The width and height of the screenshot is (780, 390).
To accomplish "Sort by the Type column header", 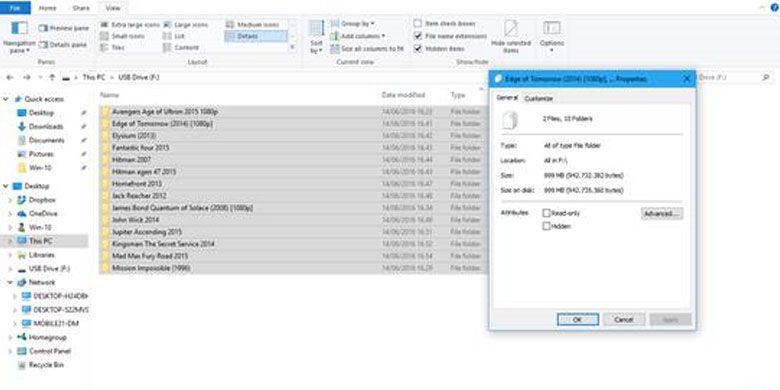I will tap(458, 95).
